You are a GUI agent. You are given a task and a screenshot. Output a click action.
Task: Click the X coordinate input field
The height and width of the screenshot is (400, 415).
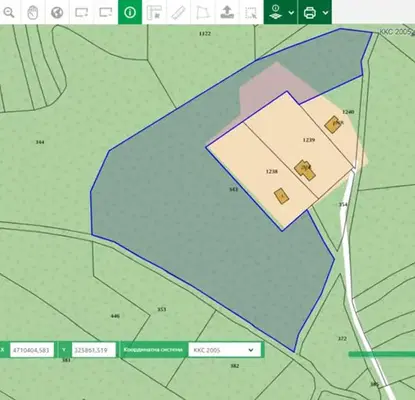click(32, 350)
